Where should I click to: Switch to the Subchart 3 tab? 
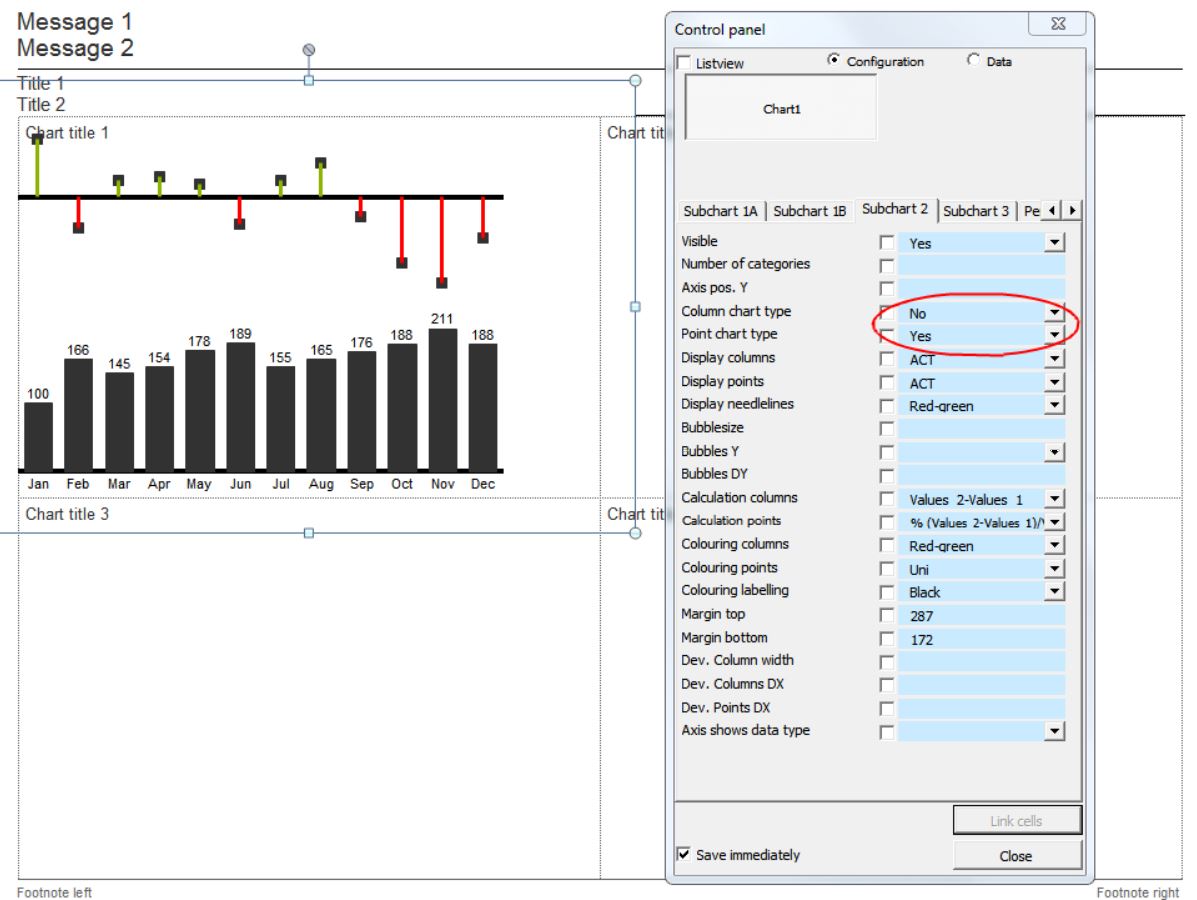(976, 211)
